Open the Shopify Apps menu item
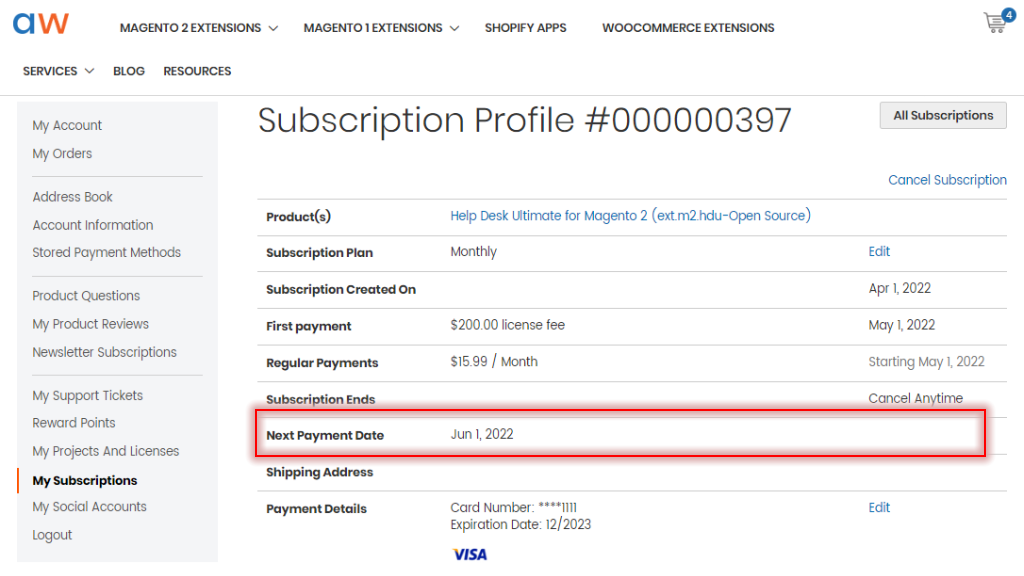This screenshot has height=576, width=1024. pyautogui.click(x=525, y=28)
